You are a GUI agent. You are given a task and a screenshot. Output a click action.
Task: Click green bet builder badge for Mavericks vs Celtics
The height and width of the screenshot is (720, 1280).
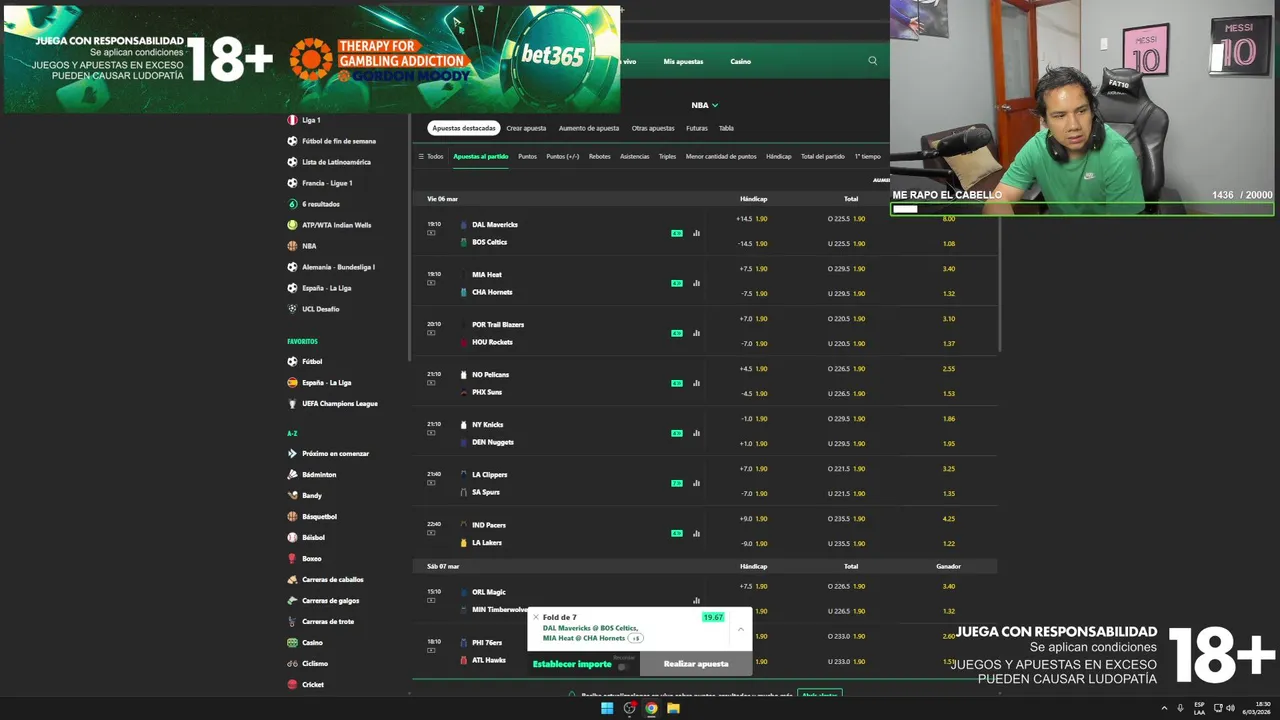(677, 233)
